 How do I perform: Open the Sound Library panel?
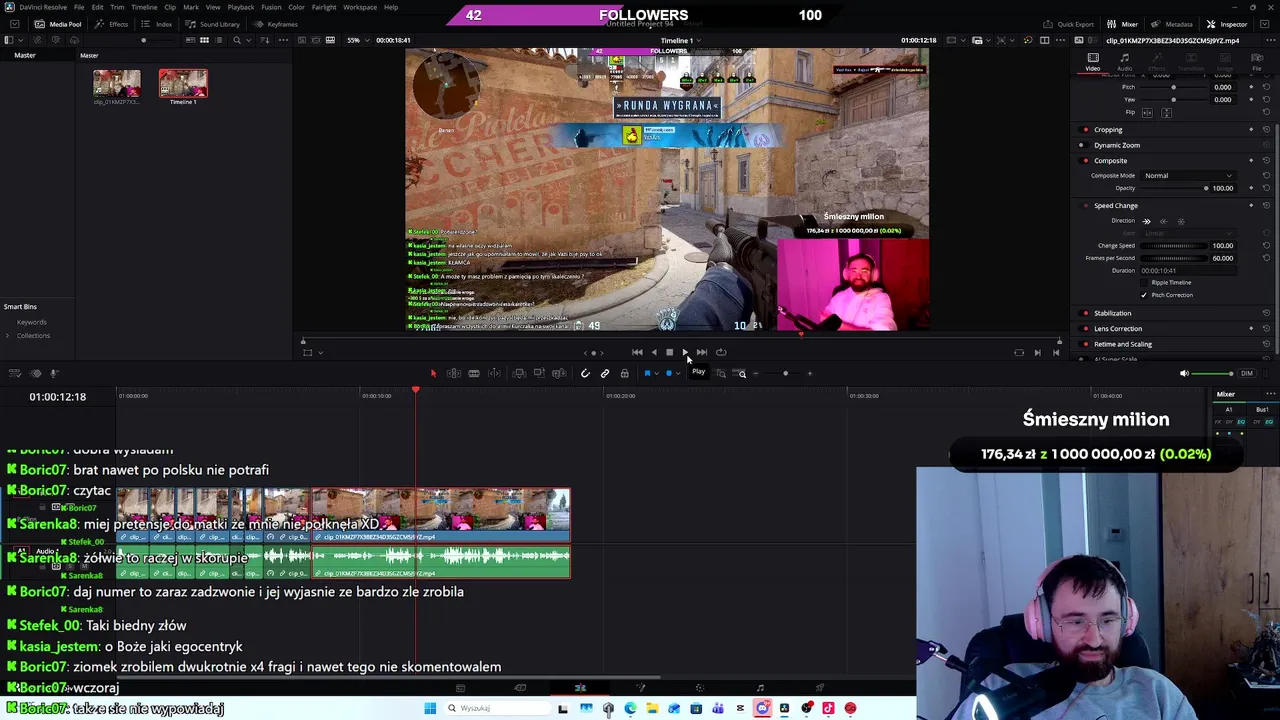(x=213, y=24)
